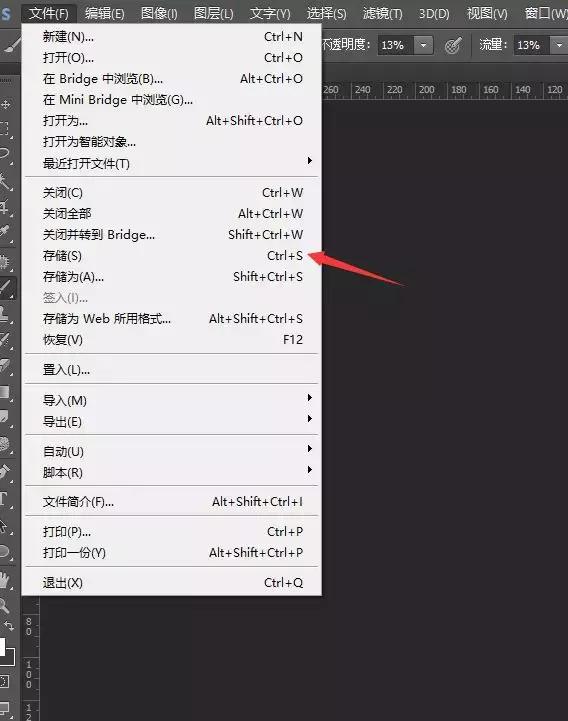Select the Crop tool
This screenshot has height=721, width=568.
pyautogui.click(x=6, y=207)
